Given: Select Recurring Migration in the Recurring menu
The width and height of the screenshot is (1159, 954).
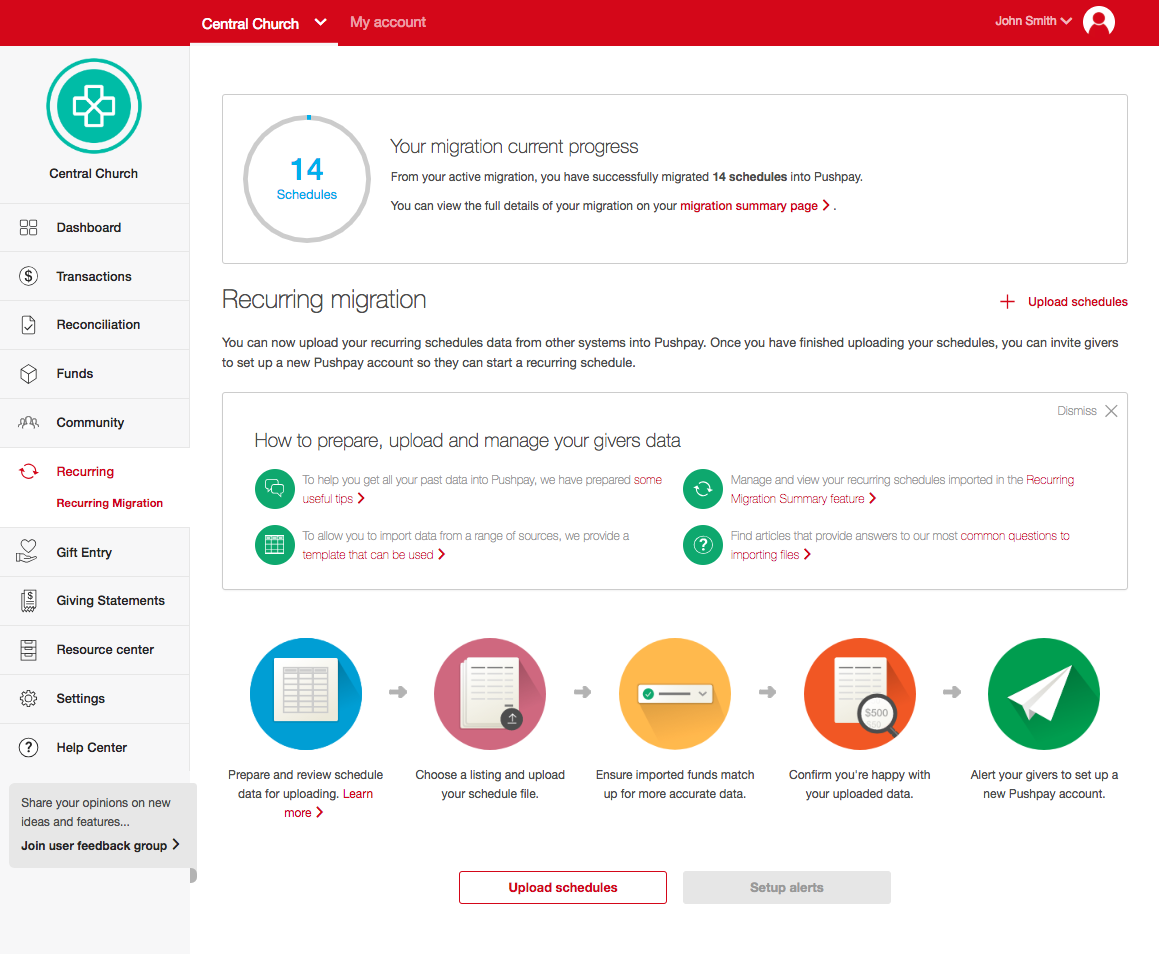Looking at the screenshot, I should pos(109,502).
